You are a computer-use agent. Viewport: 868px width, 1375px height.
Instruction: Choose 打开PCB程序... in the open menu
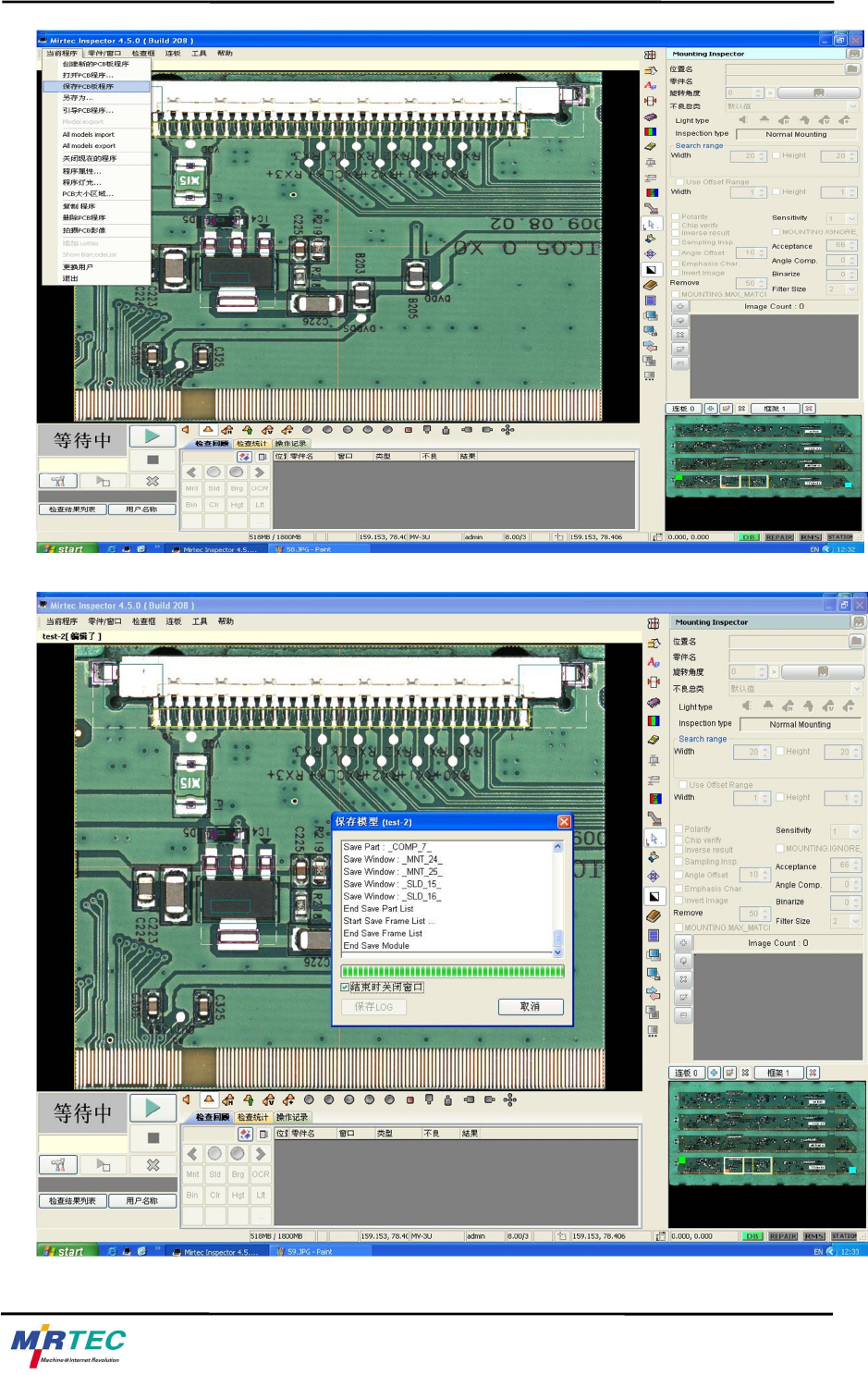coord(96,75)
